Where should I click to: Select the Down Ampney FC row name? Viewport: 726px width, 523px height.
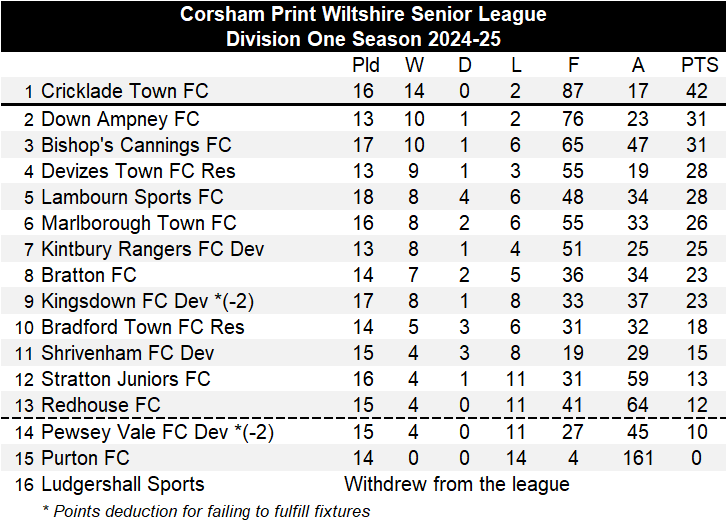coord(120,119)
